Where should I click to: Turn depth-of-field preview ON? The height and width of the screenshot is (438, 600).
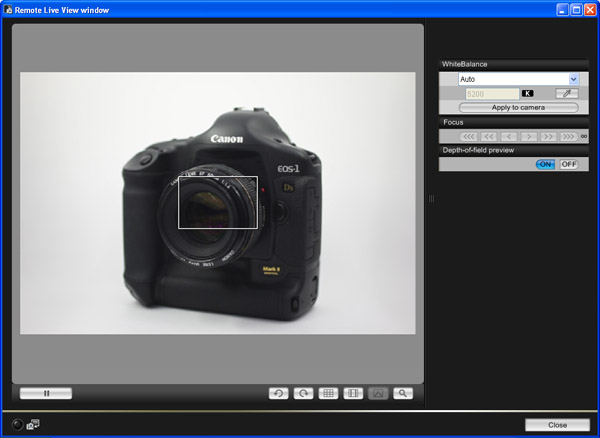pyautogui.click(x=545, y=164)
